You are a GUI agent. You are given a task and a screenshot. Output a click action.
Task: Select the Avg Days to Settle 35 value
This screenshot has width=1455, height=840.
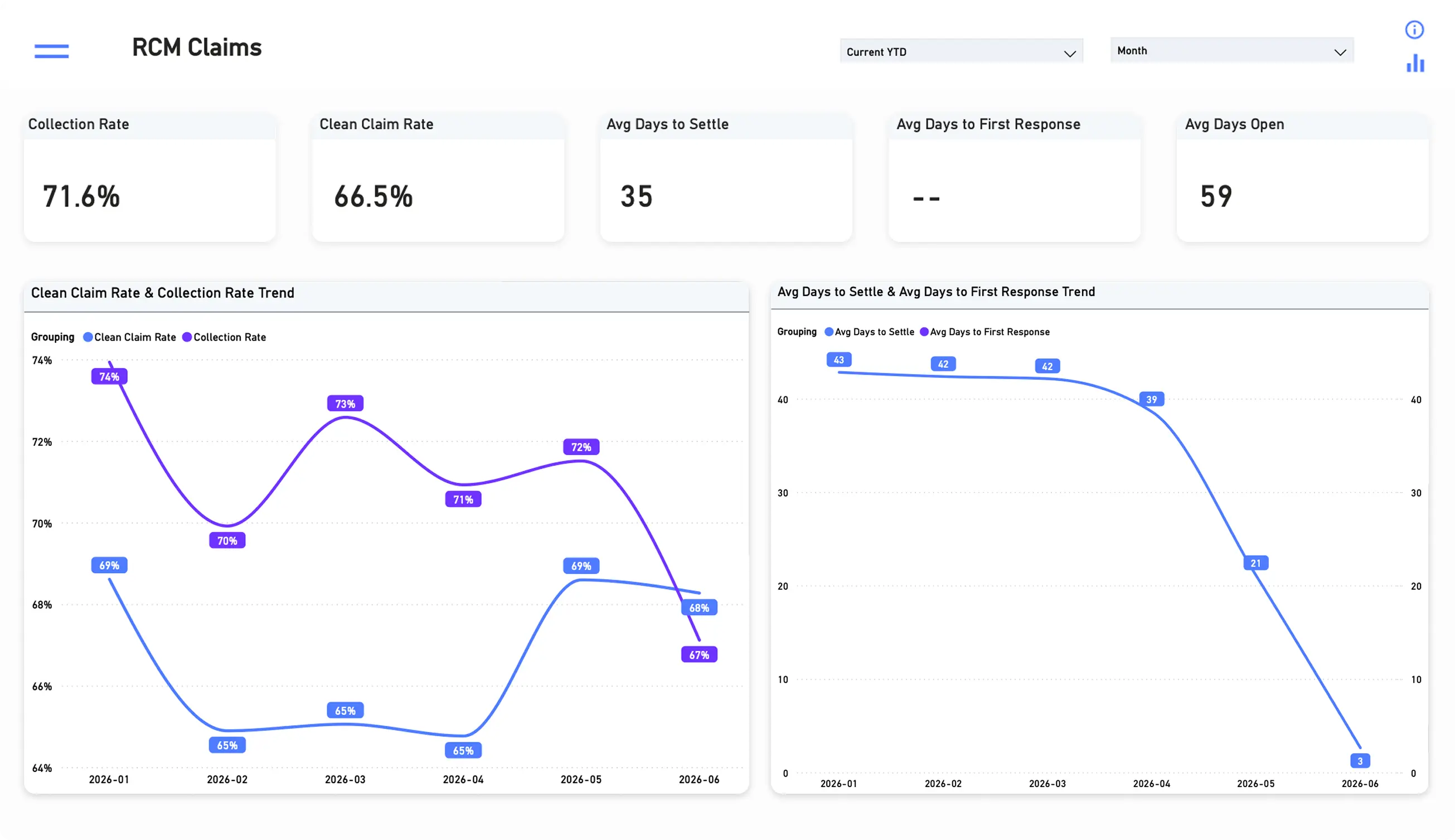636,196
